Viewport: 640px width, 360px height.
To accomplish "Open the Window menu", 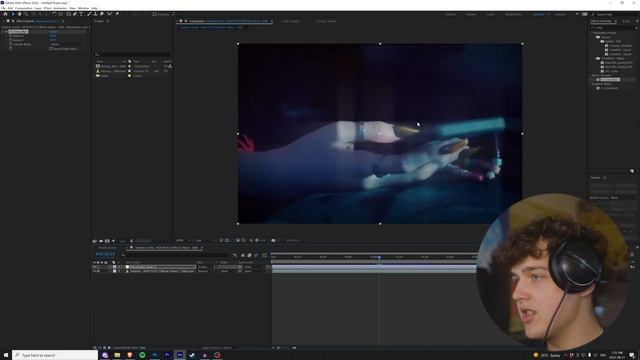I will pyautogui.click(x=83, y=8).
